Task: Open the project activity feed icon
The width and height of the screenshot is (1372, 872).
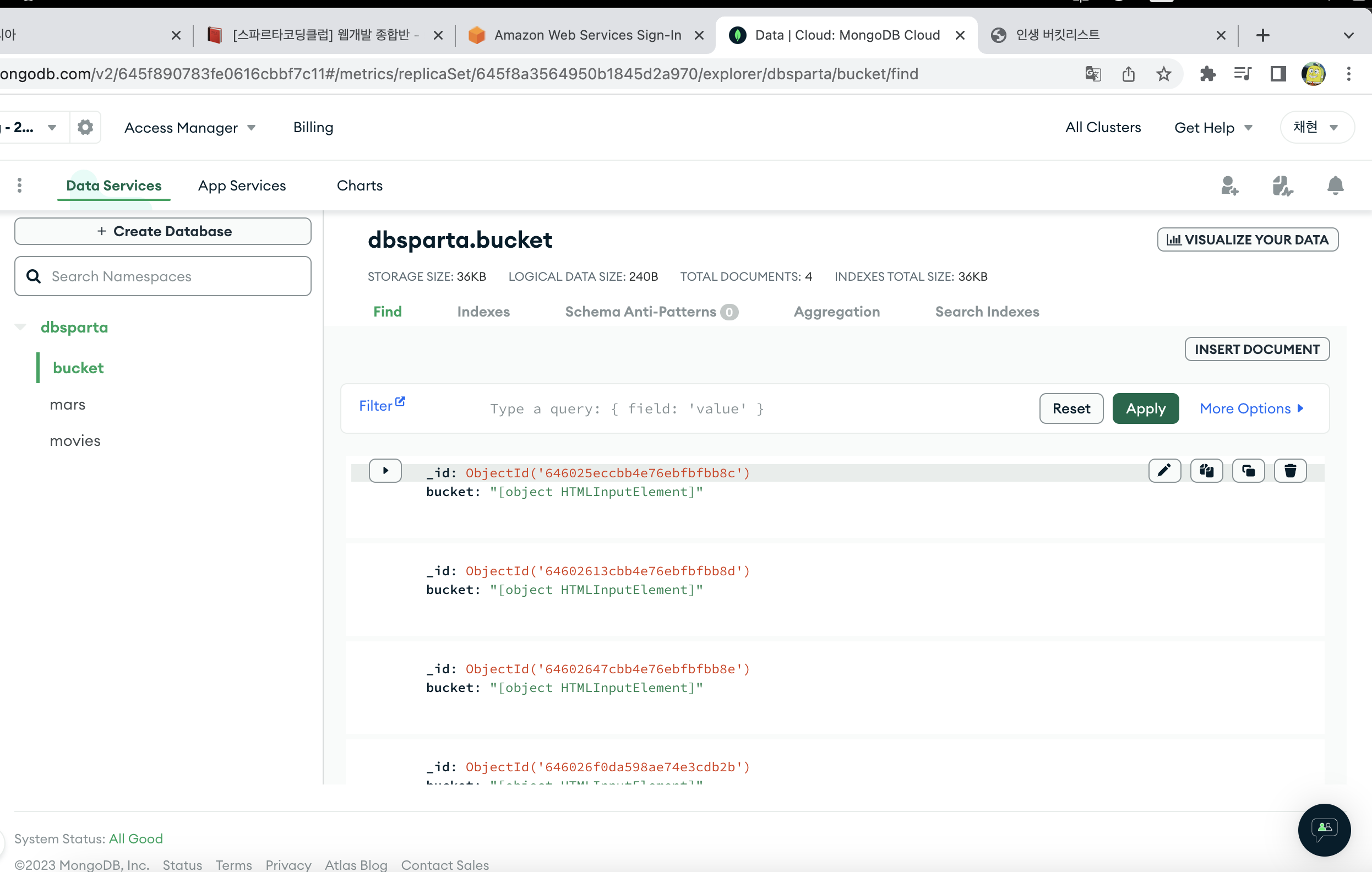Action: (1283, 186)
